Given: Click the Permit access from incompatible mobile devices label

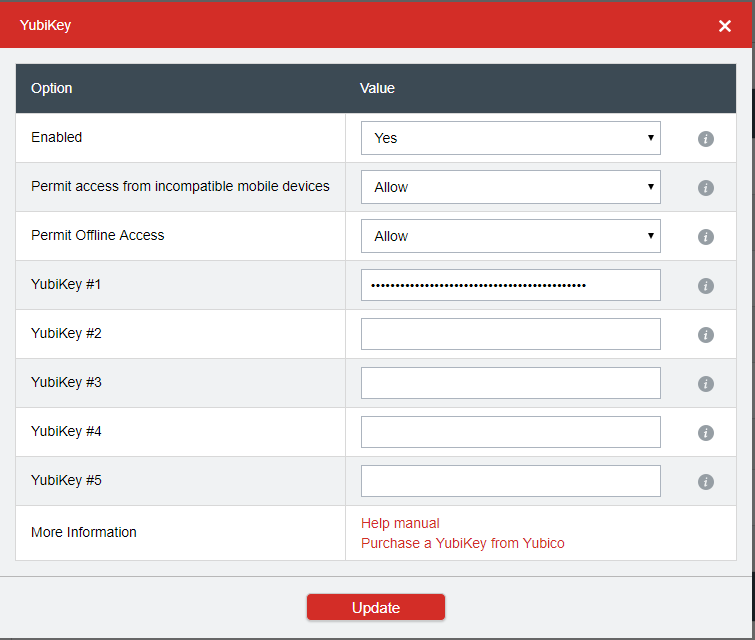Looking at the screenshot, I should tap(180, 186).
